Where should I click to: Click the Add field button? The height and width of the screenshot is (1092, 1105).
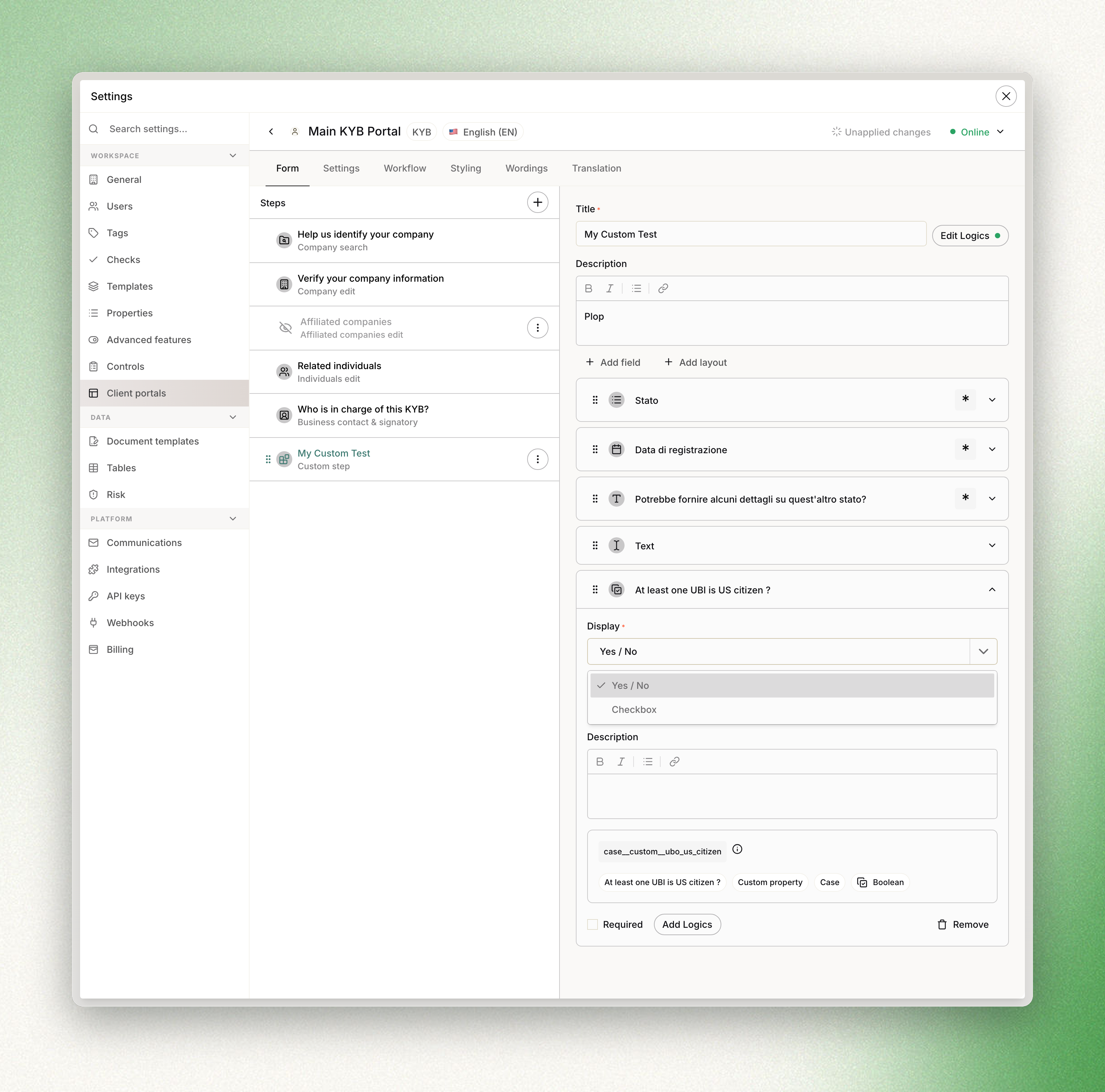click(613, 362)
